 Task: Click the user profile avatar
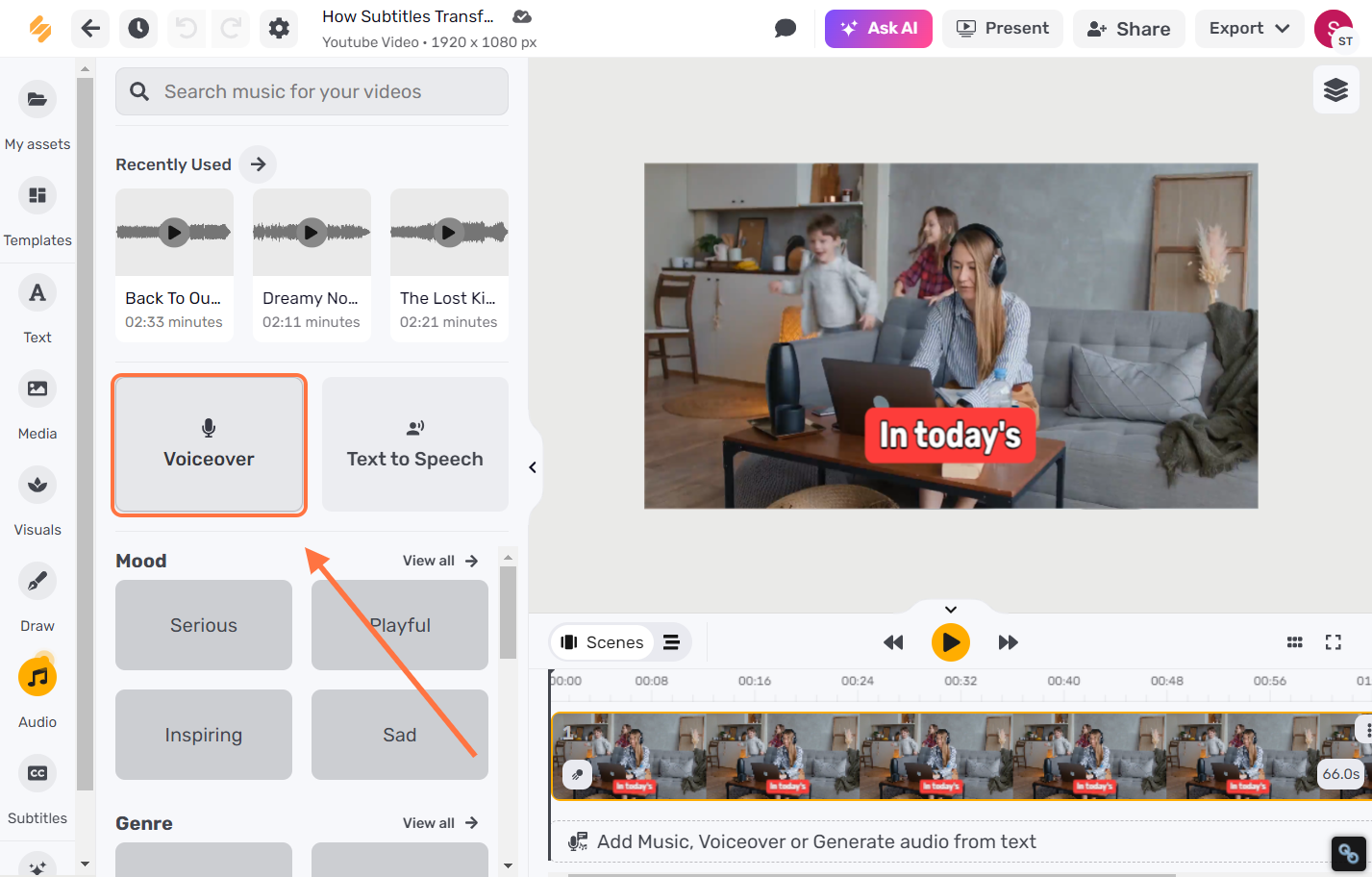coord(1334,29)
